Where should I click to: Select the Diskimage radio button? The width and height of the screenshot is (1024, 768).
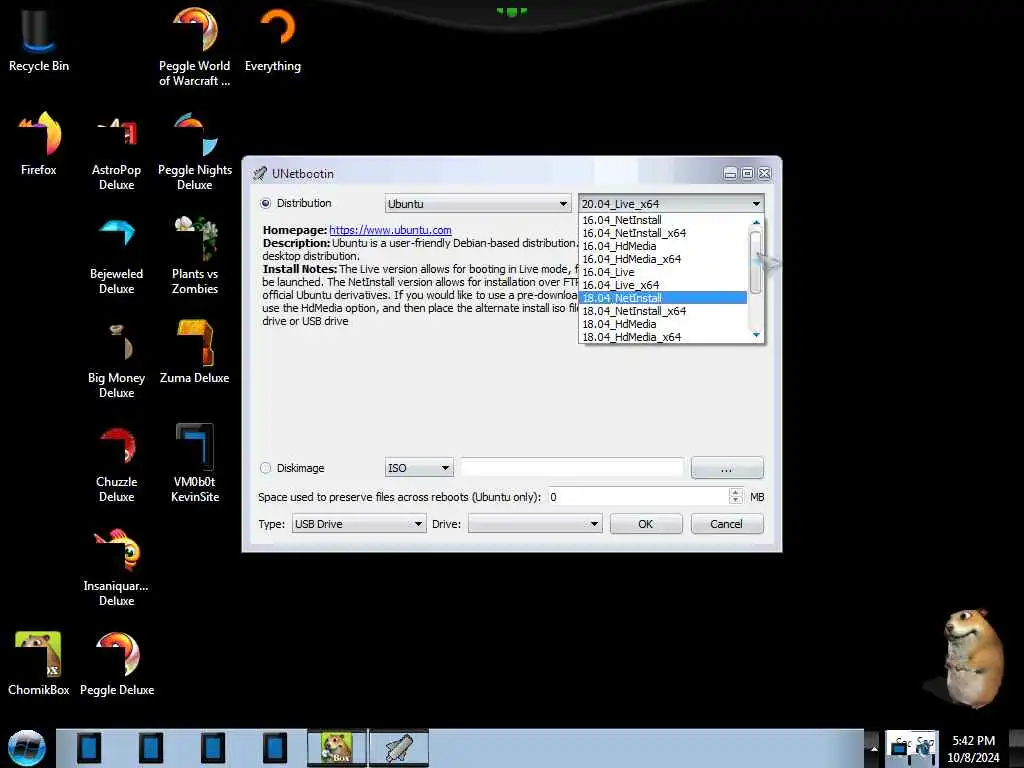click(265, 468)
